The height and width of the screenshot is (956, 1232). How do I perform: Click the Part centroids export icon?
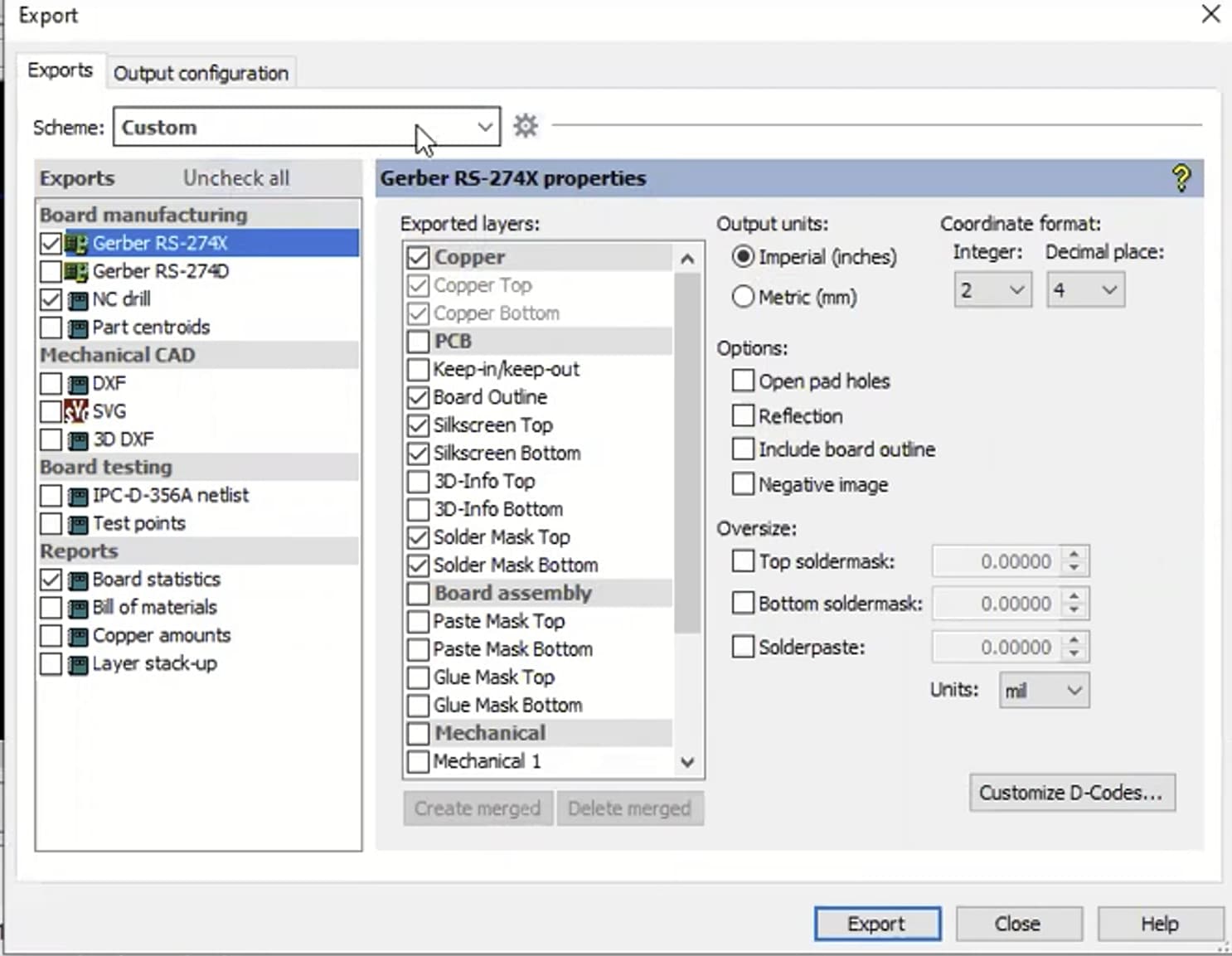(77, 328)
